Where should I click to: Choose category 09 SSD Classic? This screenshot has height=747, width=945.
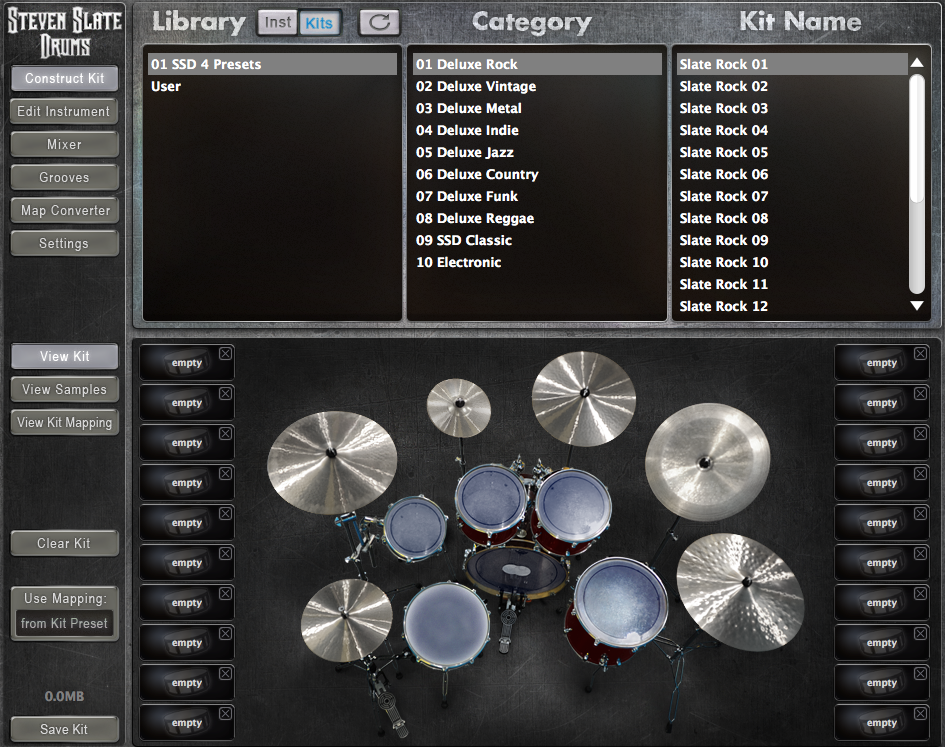tap(537, 240)
